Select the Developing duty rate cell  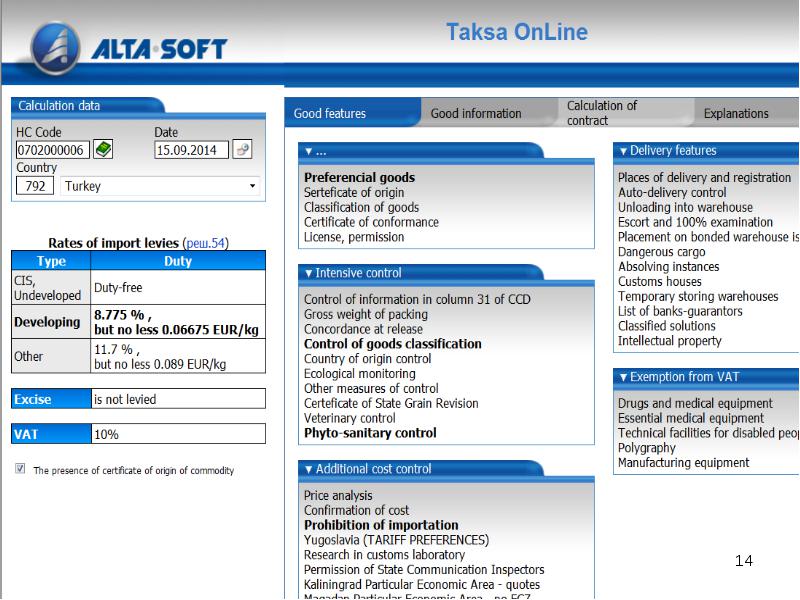tap(178, 322)
